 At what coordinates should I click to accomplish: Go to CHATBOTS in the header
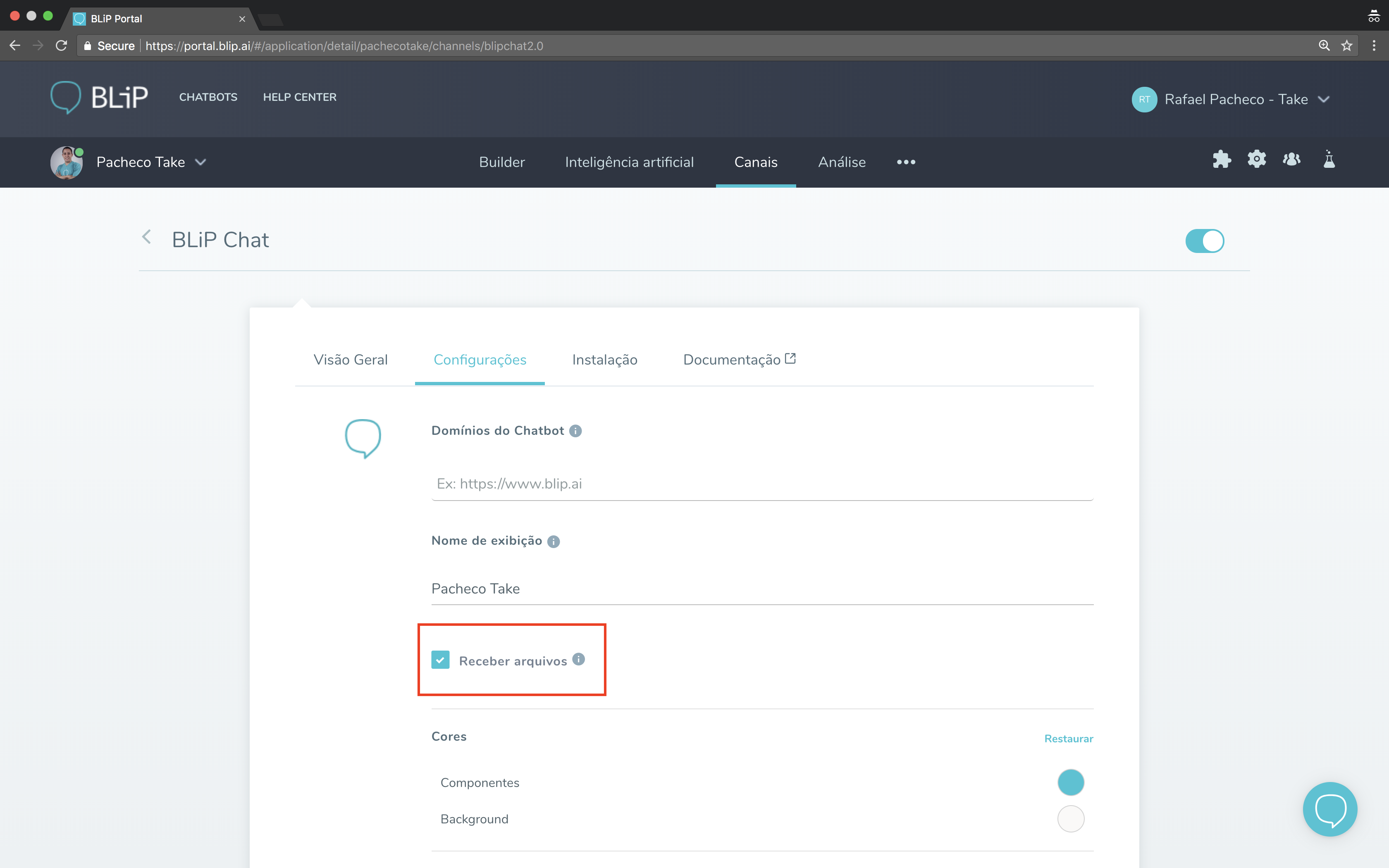208,97
